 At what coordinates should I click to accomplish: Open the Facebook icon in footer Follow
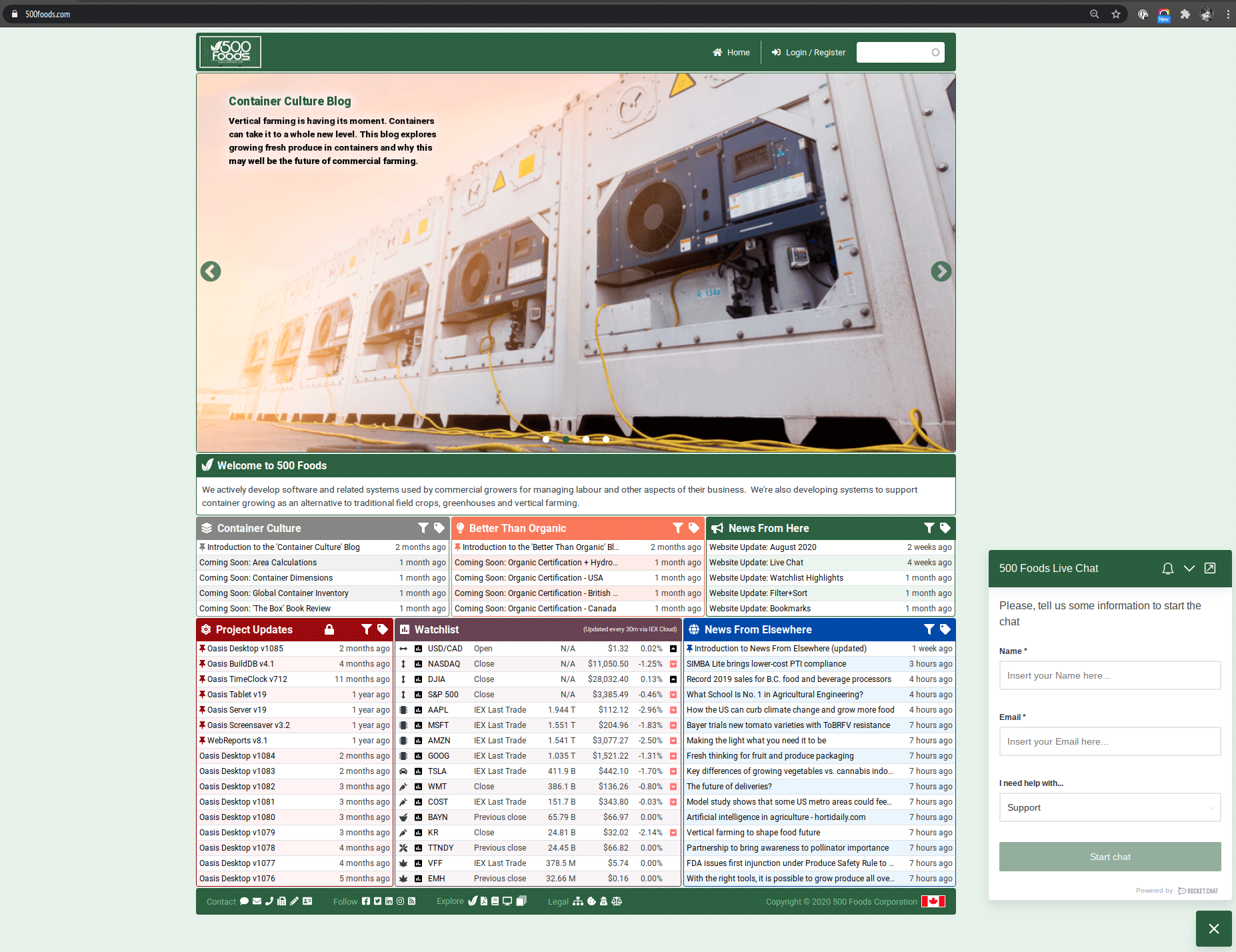click(x=366, y=901)
